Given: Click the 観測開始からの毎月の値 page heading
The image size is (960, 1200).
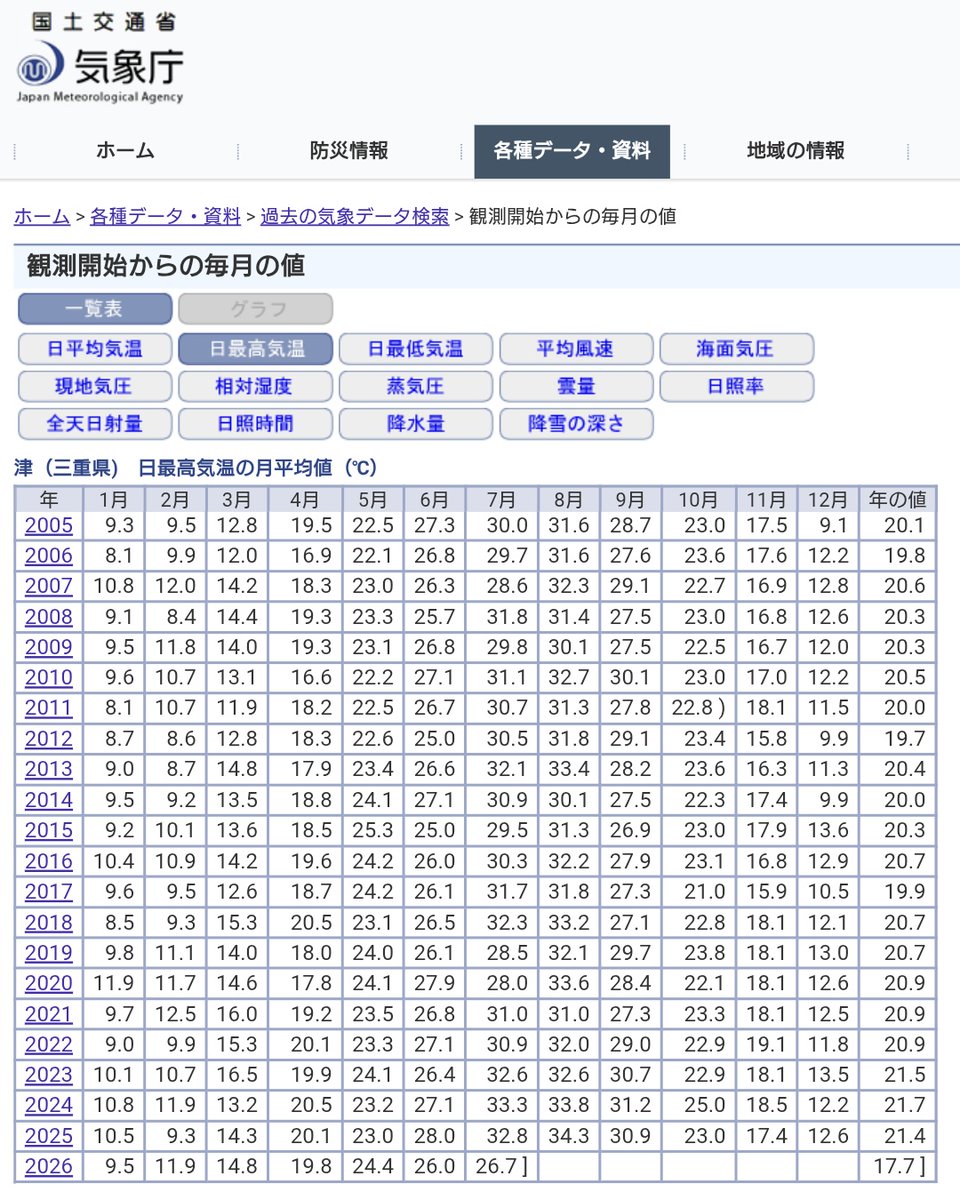Looking at the screenshot, I should coord(166,266).
